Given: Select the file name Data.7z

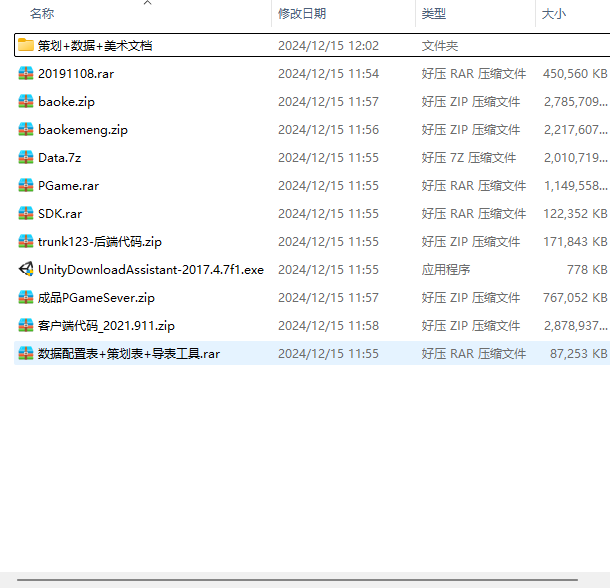Looking at the screenshot, I should pyautogui.click(x=60, y=158).
